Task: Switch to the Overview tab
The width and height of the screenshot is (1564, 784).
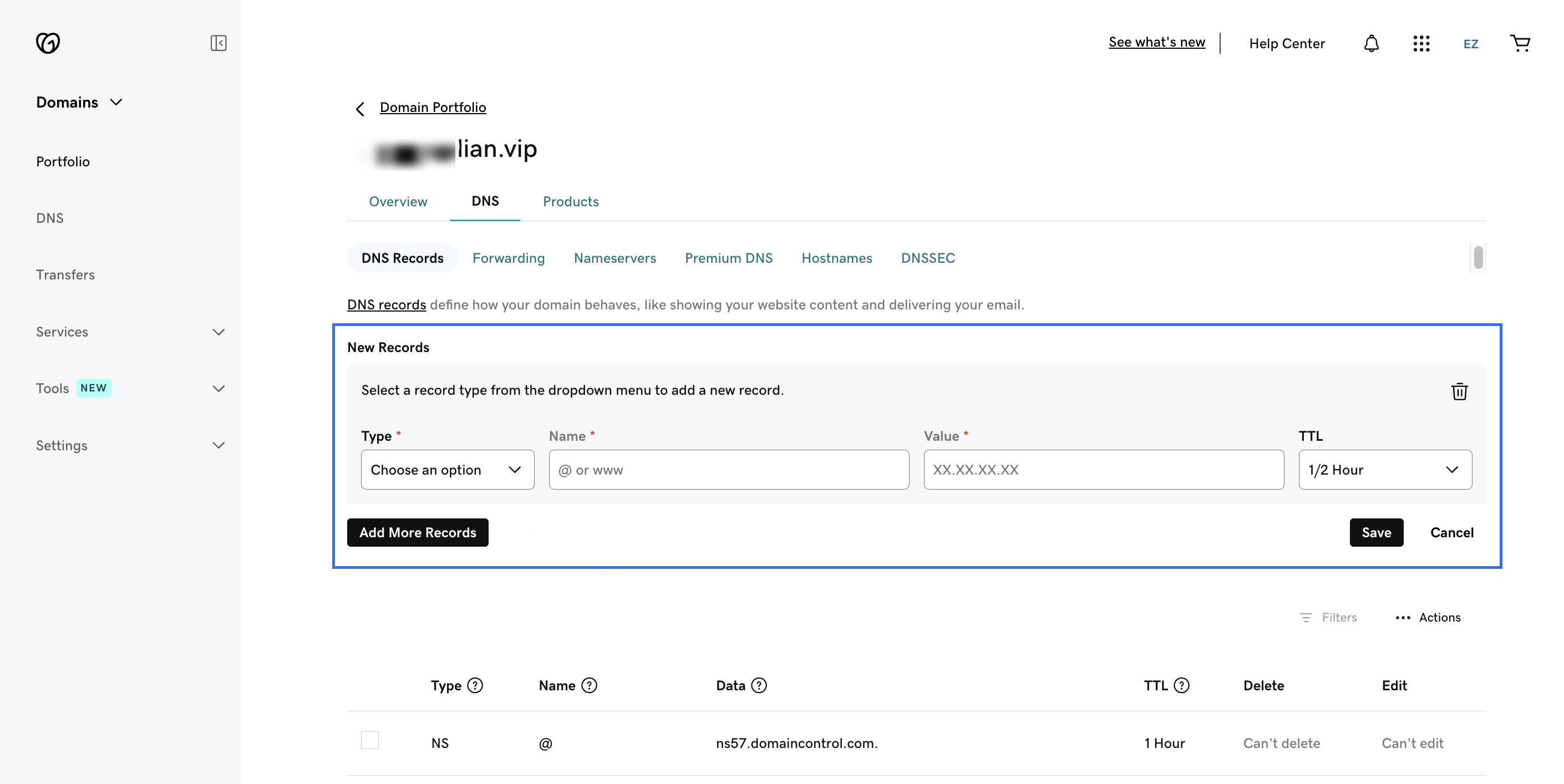Action: click(x=398, y=201)
